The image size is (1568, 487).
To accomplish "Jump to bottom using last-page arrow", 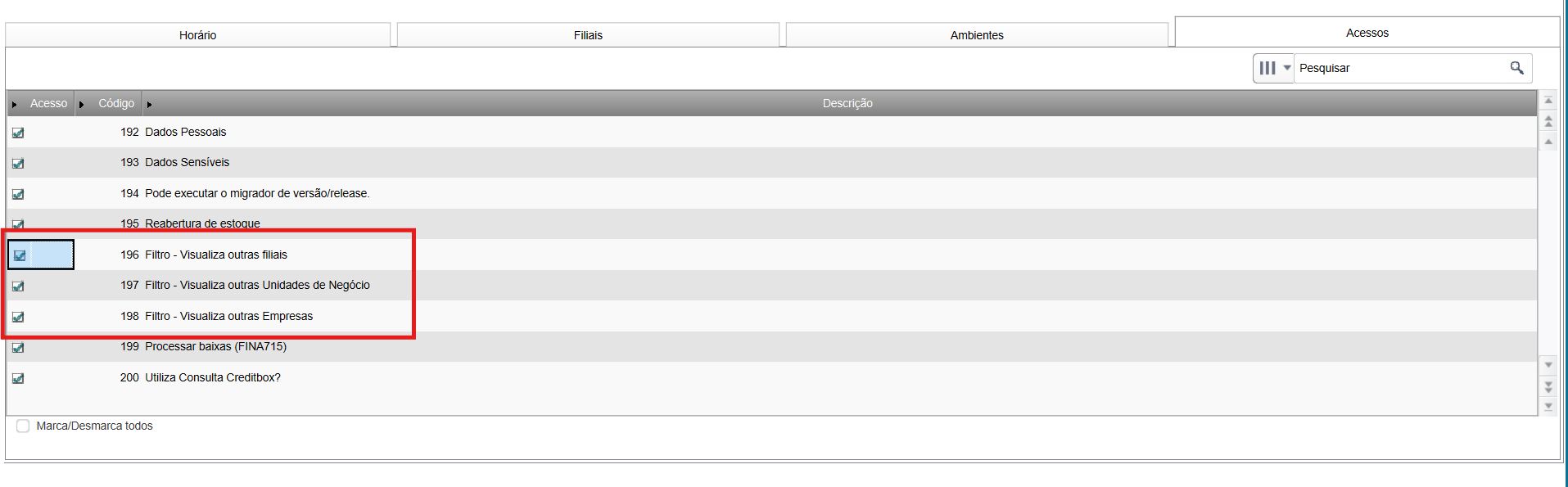I will click(x=1548, y=406).
